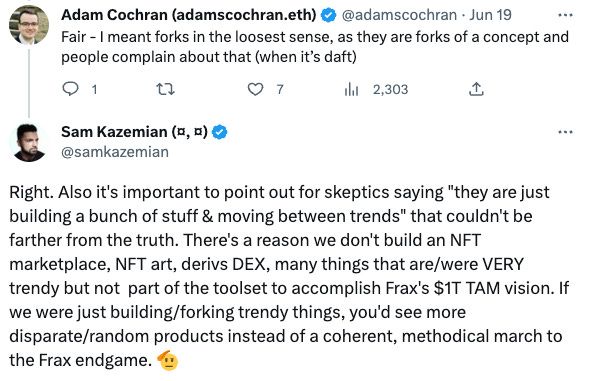Open the view analytics bar chart icon

pos(351,89)
